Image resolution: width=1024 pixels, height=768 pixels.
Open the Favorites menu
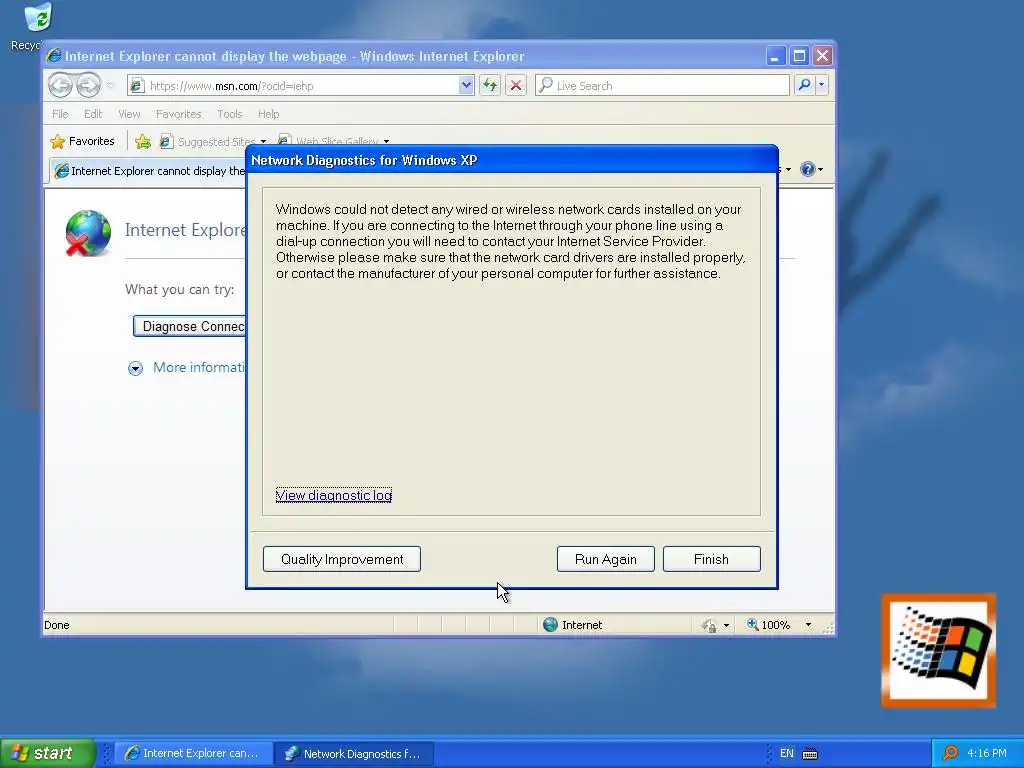pos(178,114)
